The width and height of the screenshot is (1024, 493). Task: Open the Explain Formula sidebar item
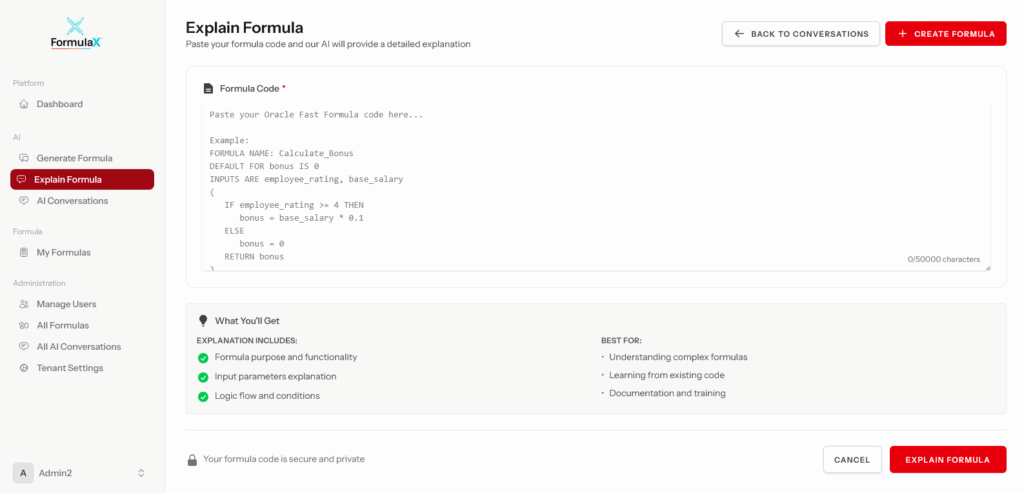(x=82, y=180)
